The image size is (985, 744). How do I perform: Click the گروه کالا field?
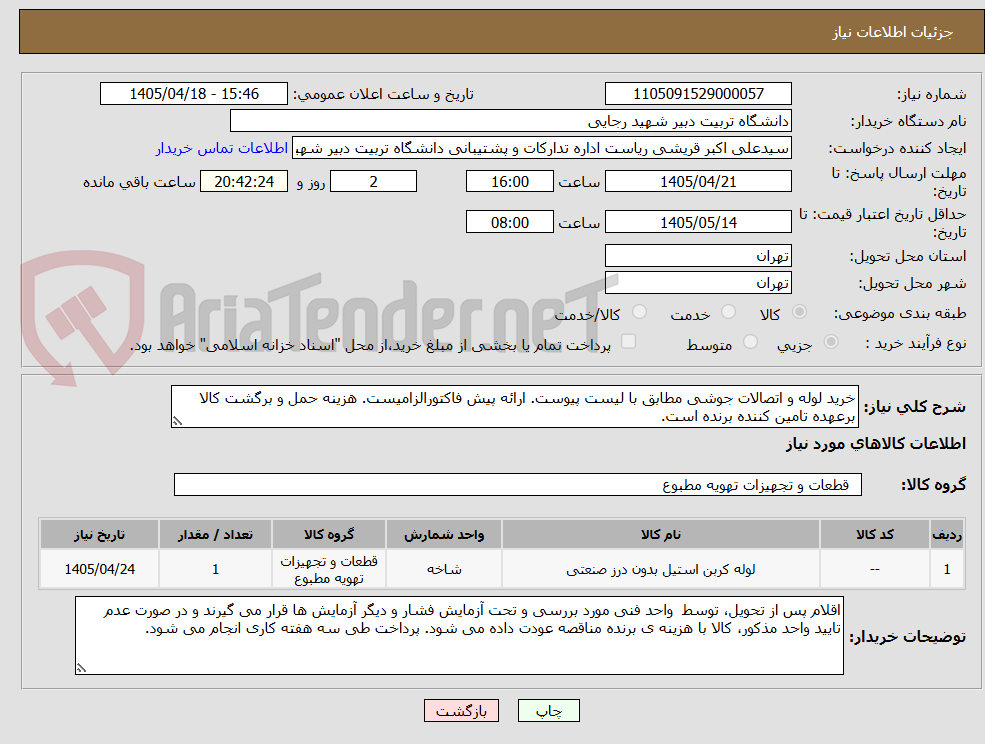click(518, 484)
